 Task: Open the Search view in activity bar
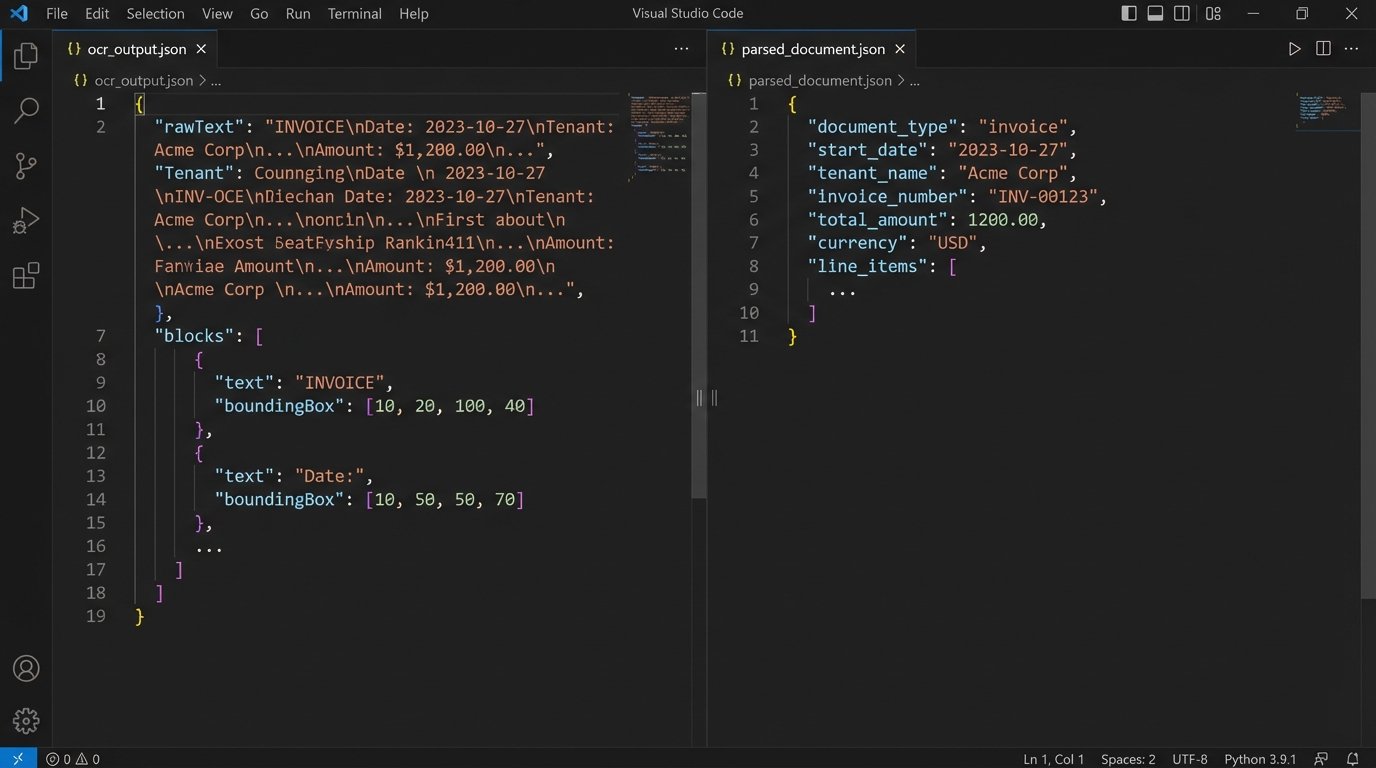(x=26, y=110)
